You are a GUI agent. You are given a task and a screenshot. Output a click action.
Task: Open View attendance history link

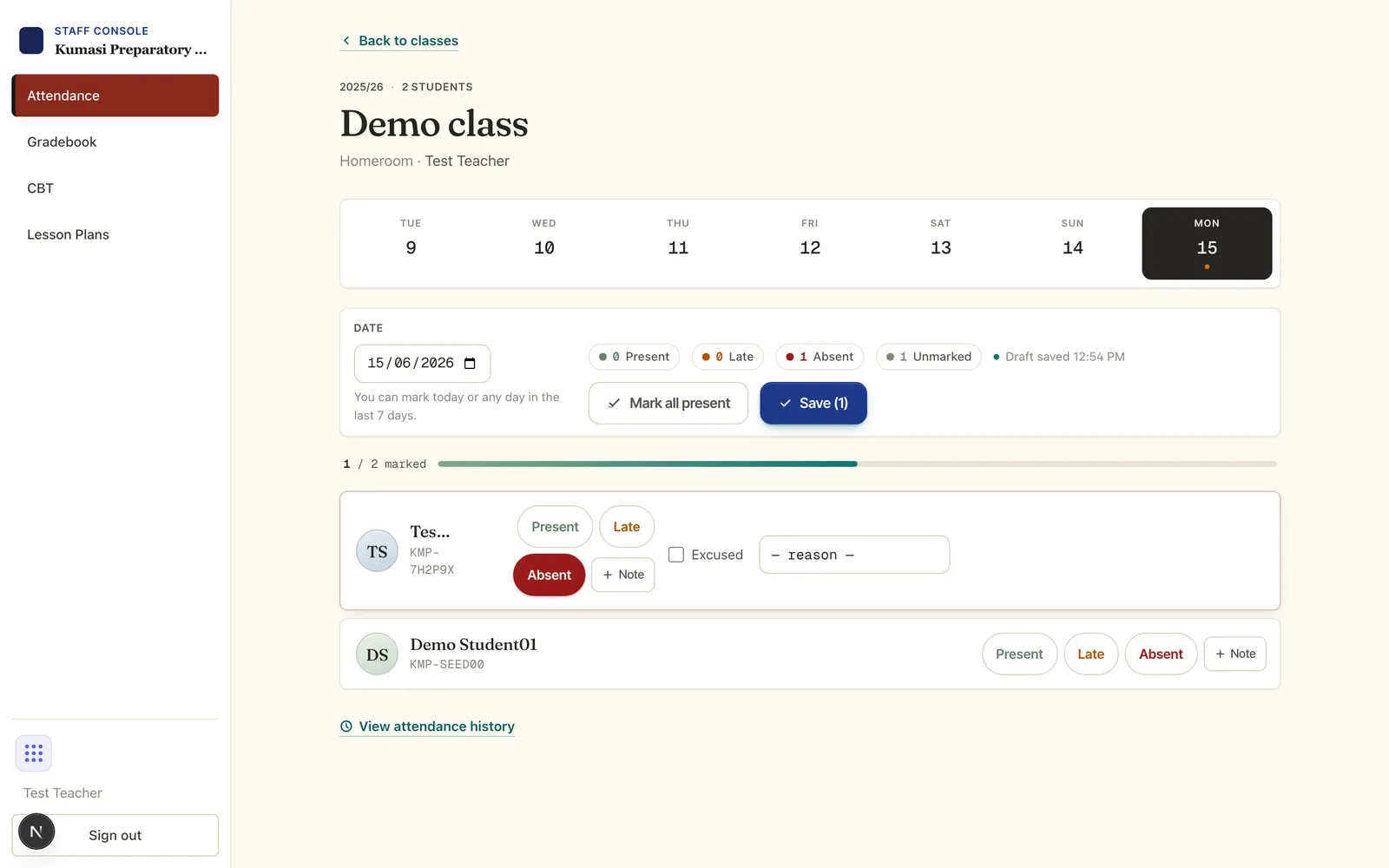click(x=427, y=727)
